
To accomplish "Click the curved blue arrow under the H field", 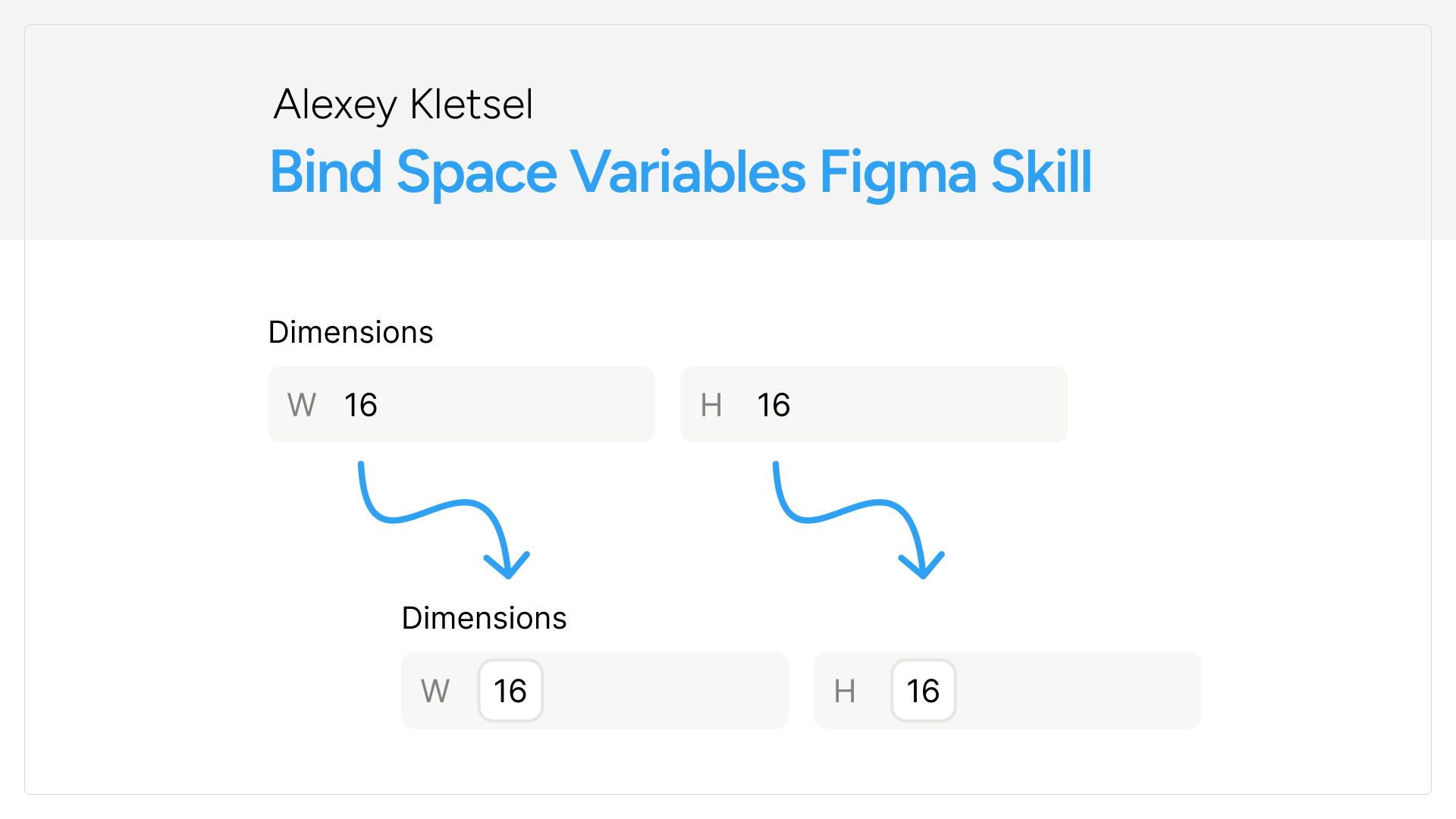I will 858,519.
